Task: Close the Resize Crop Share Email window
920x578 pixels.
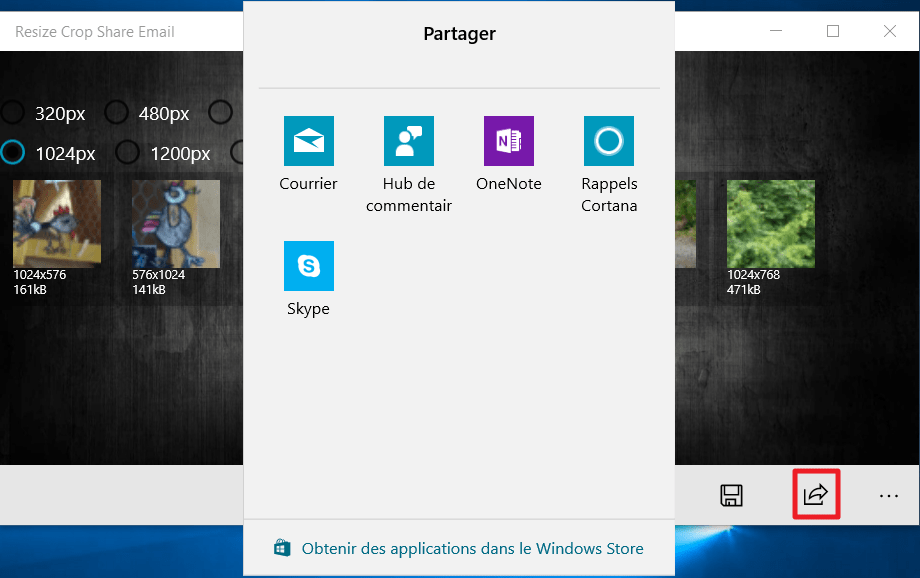Action: point(889,31)
